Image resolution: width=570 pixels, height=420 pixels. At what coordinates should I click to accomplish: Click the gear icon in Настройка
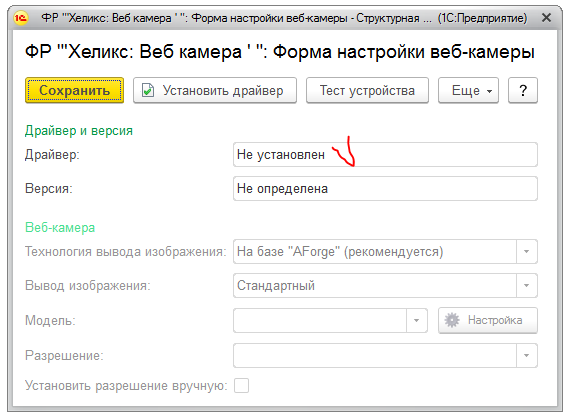(452, 320)
